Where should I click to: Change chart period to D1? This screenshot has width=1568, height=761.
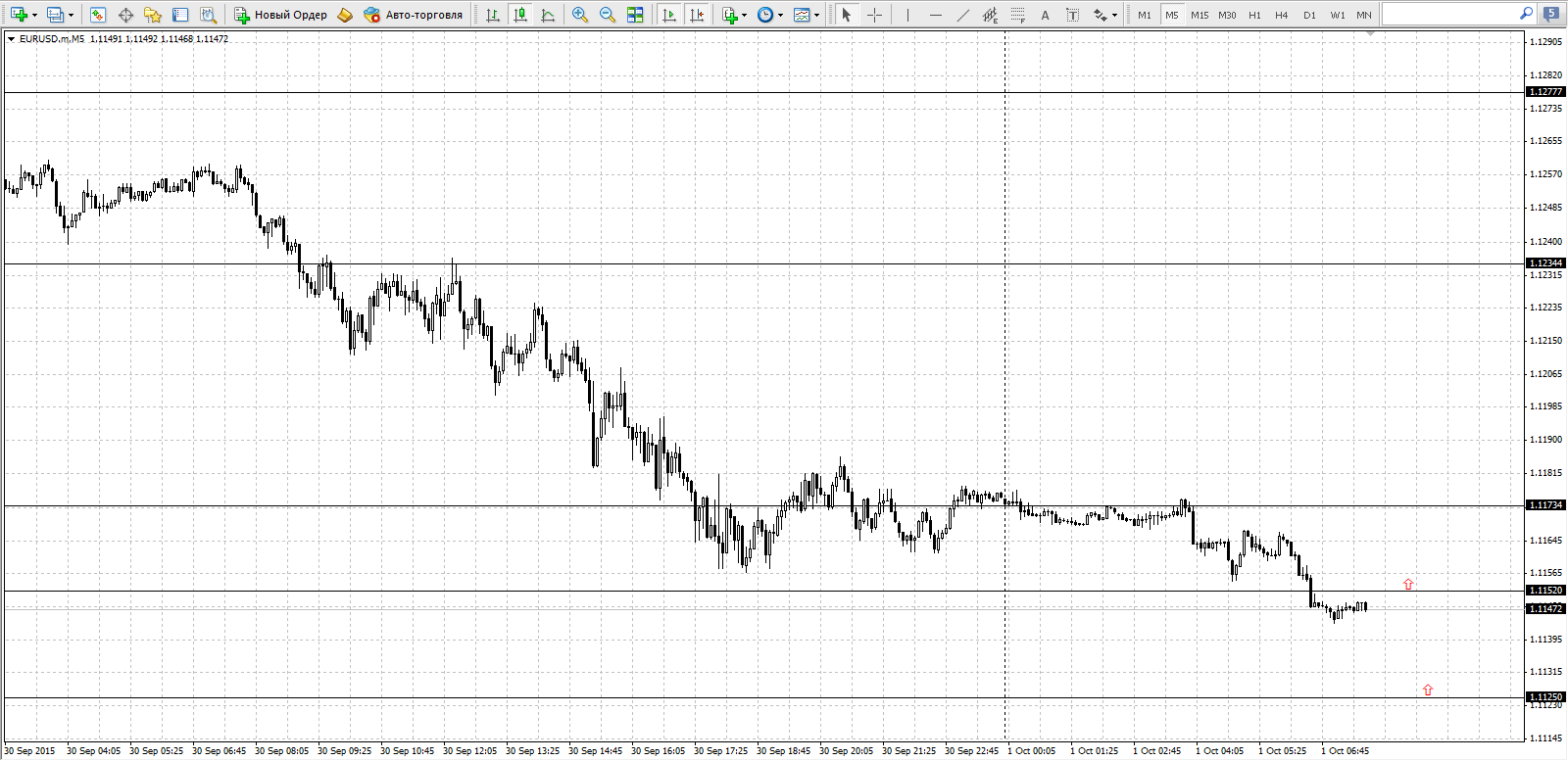coord(1309,15)
